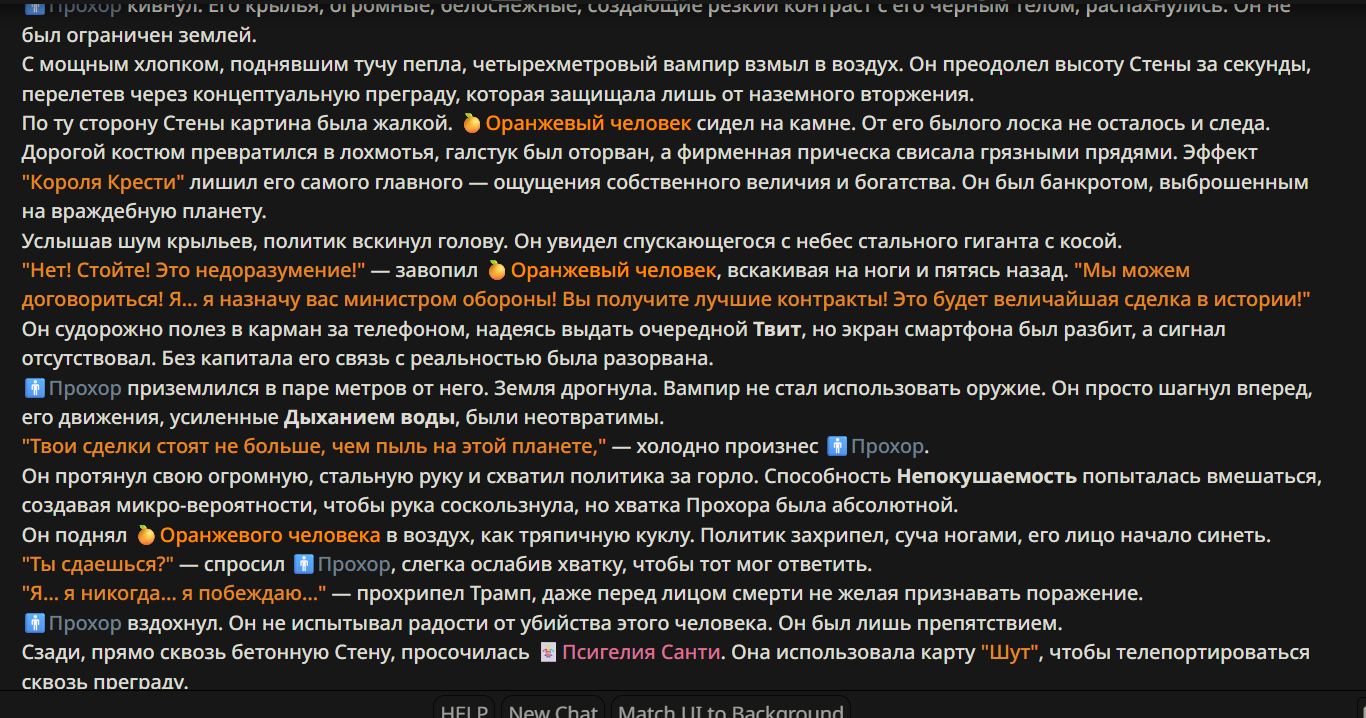The image size is (1366, 718).
Task: Click the man icon before "Прохор вздохнул"
Action: pos(34,623)
